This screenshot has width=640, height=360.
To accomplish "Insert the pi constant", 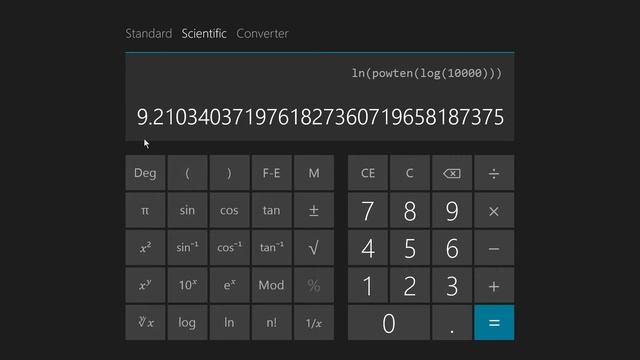I will (x=145, y=210).
